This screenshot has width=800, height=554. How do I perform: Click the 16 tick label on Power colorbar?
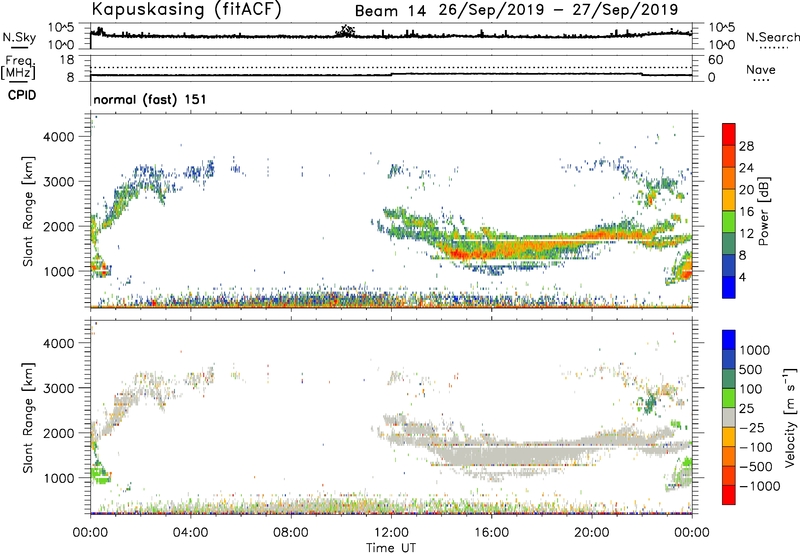(x=746, y=211)
